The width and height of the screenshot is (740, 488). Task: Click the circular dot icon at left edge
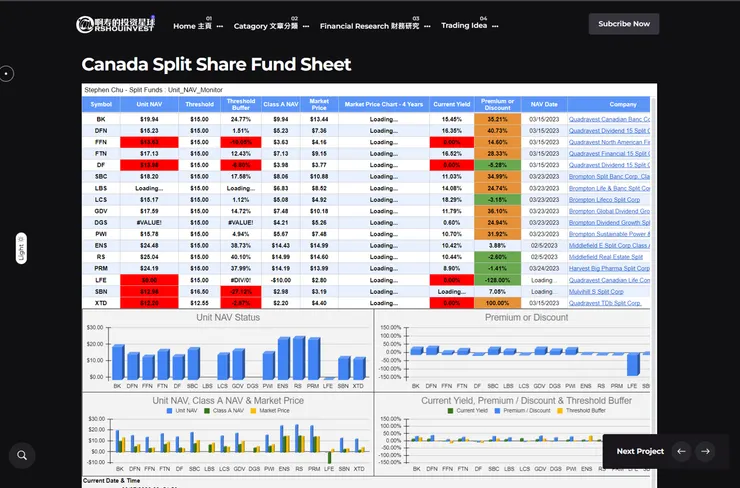[x=6, y=74]
